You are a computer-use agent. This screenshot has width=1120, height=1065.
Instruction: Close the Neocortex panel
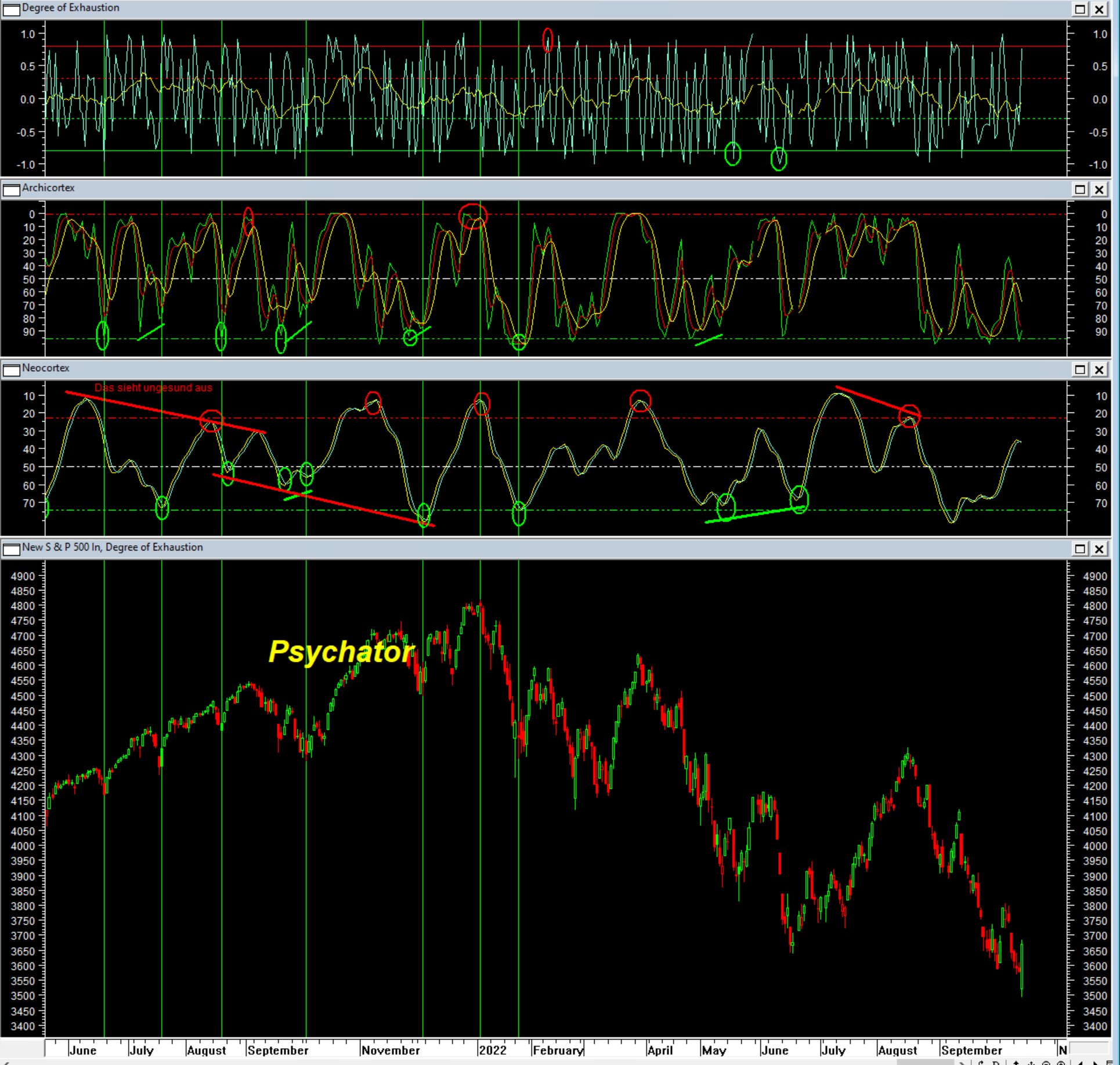[x=1099, y=370]
